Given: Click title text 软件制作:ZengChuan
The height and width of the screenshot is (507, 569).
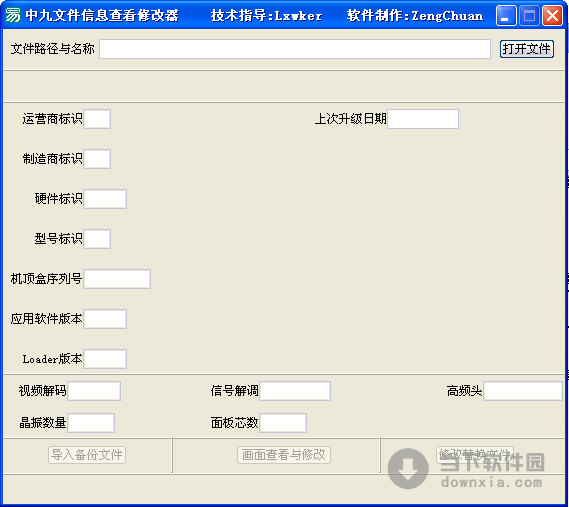Looking at the screenshot, I should coord(415,15).
